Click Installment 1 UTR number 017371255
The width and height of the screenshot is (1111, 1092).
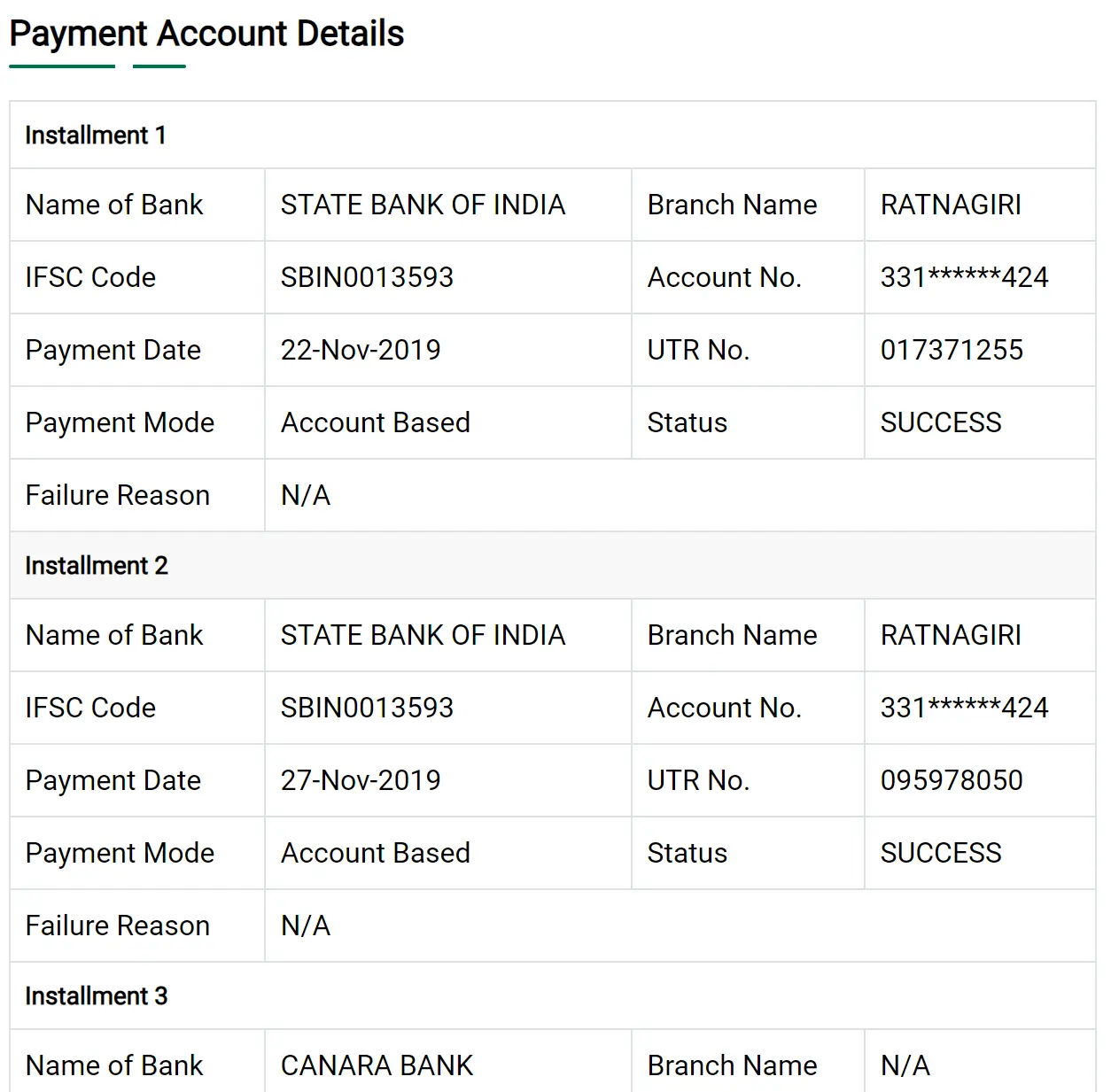point(952,350)
